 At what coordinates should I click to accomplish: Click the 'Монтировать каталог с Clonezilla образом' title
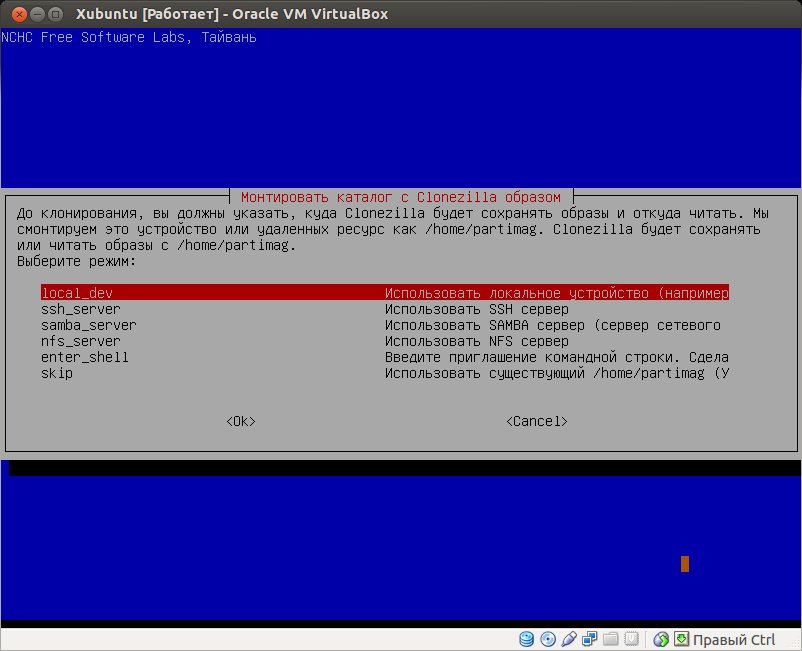[401, 197]
